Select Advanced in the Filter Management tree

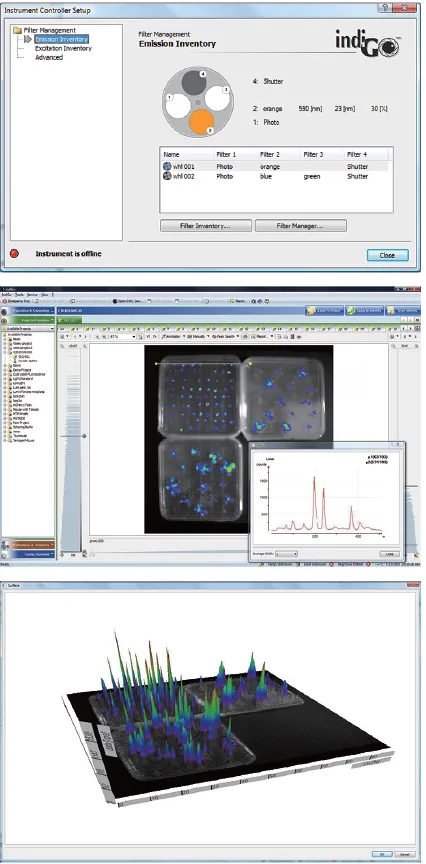(x=49, y=57)
